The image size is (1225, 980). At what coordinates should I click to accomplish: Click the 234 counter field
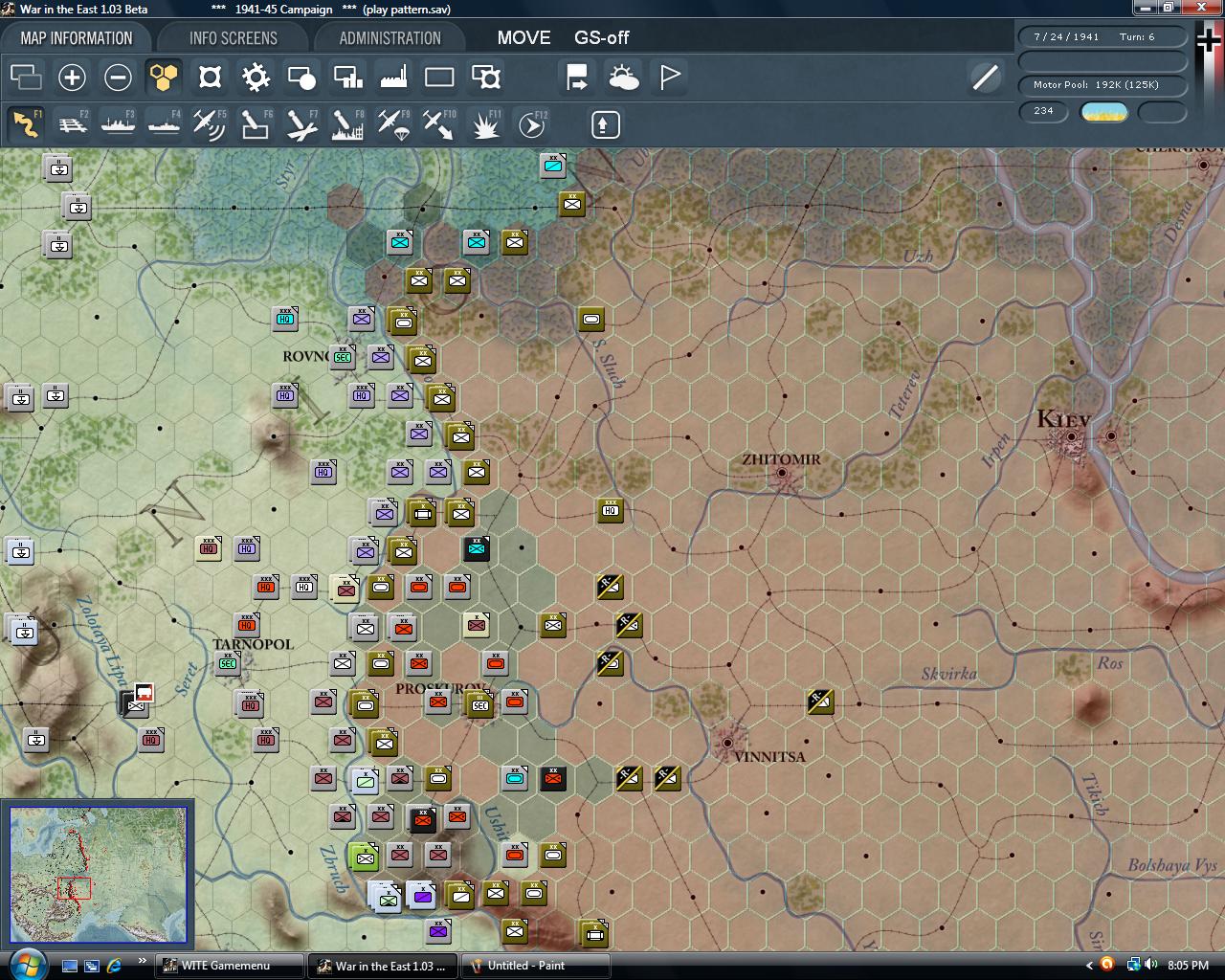pyautogui.click(x=1043, y=111)
